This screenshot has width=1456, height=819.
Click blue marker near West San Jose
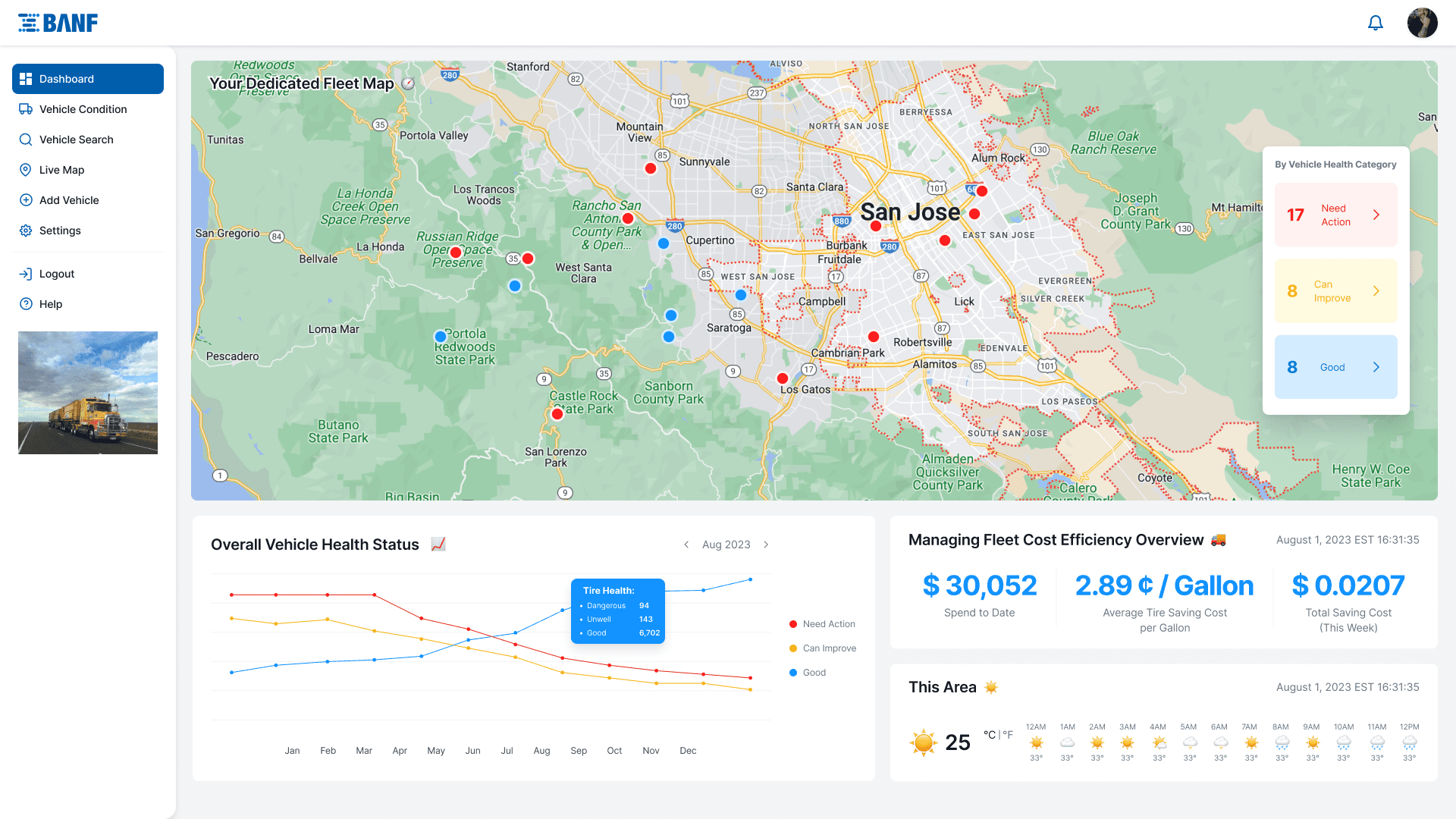[741, 295]
